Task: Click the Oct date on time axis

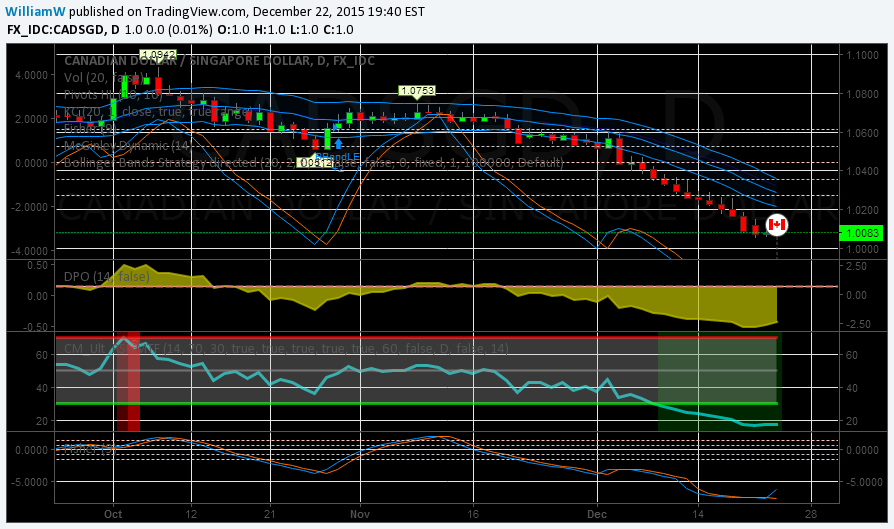Action: click(113, 514)
